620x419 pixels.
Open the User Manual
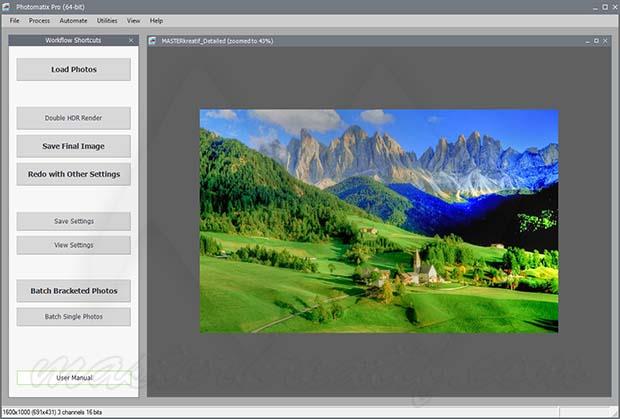pyautogui.click(x=74, y=378)
